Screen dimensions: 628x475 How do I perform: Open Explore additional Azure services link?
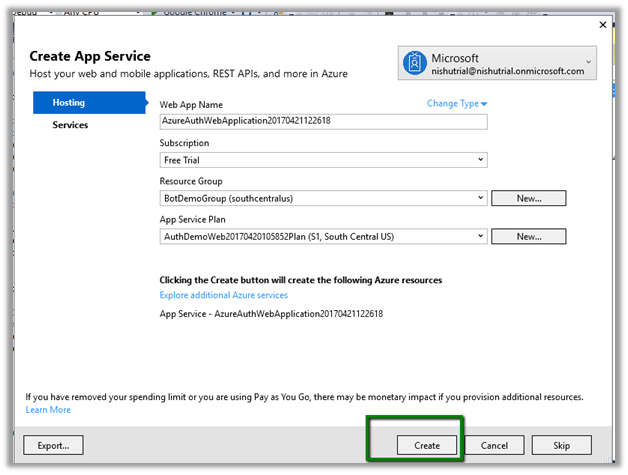coord(223,295)
